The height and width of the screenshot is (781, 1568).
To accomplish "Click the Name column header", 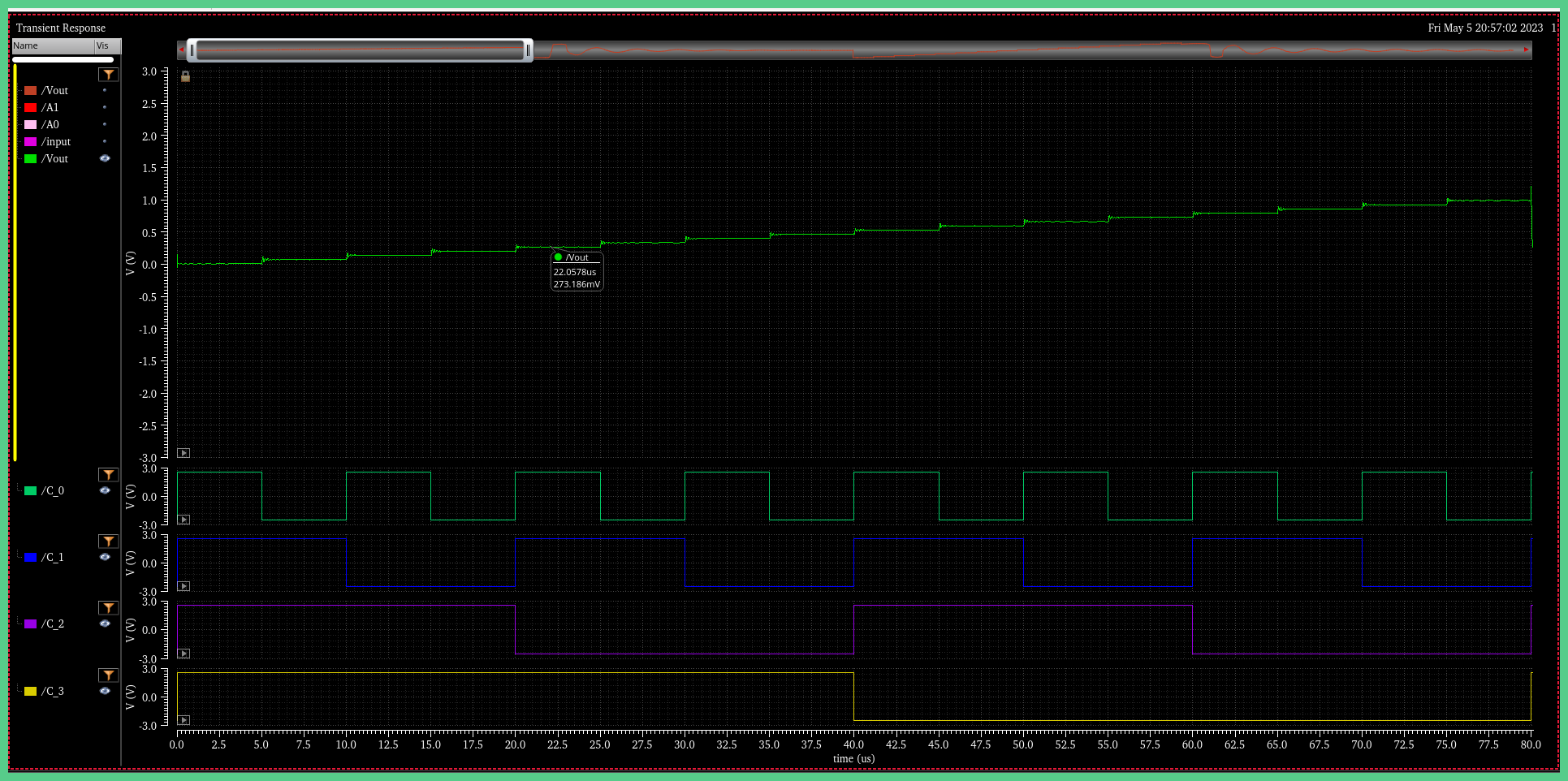I will [x=53, y=46].
